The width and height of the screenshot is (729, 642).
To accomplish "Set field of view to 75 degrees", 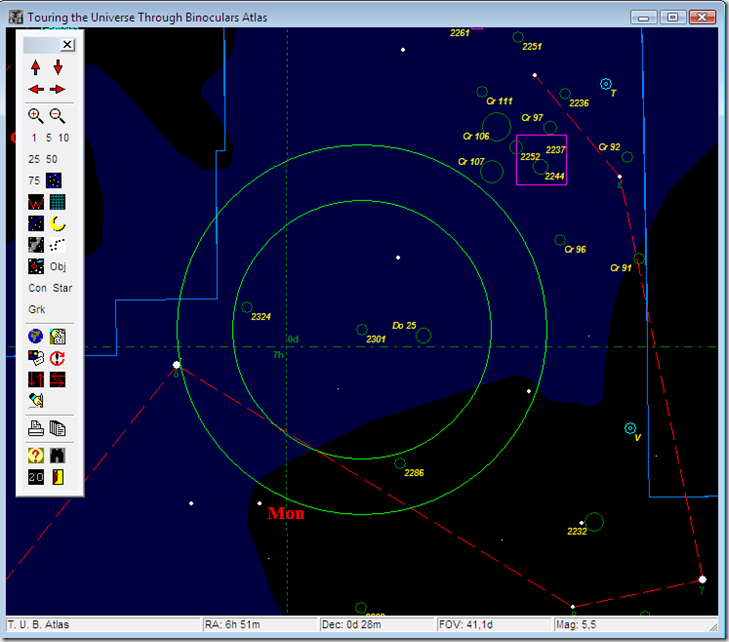I will (34, 180).
